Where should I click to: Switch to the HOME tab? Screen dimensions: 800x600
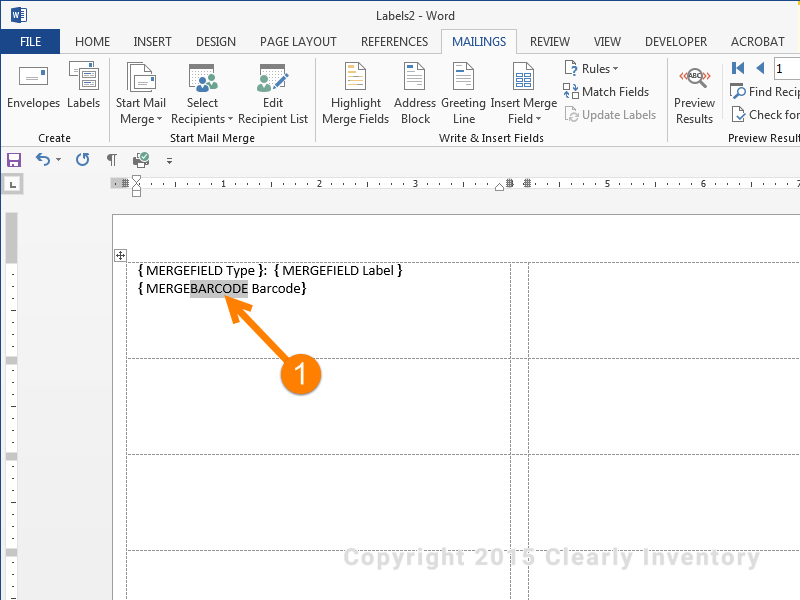coord(92,41)
